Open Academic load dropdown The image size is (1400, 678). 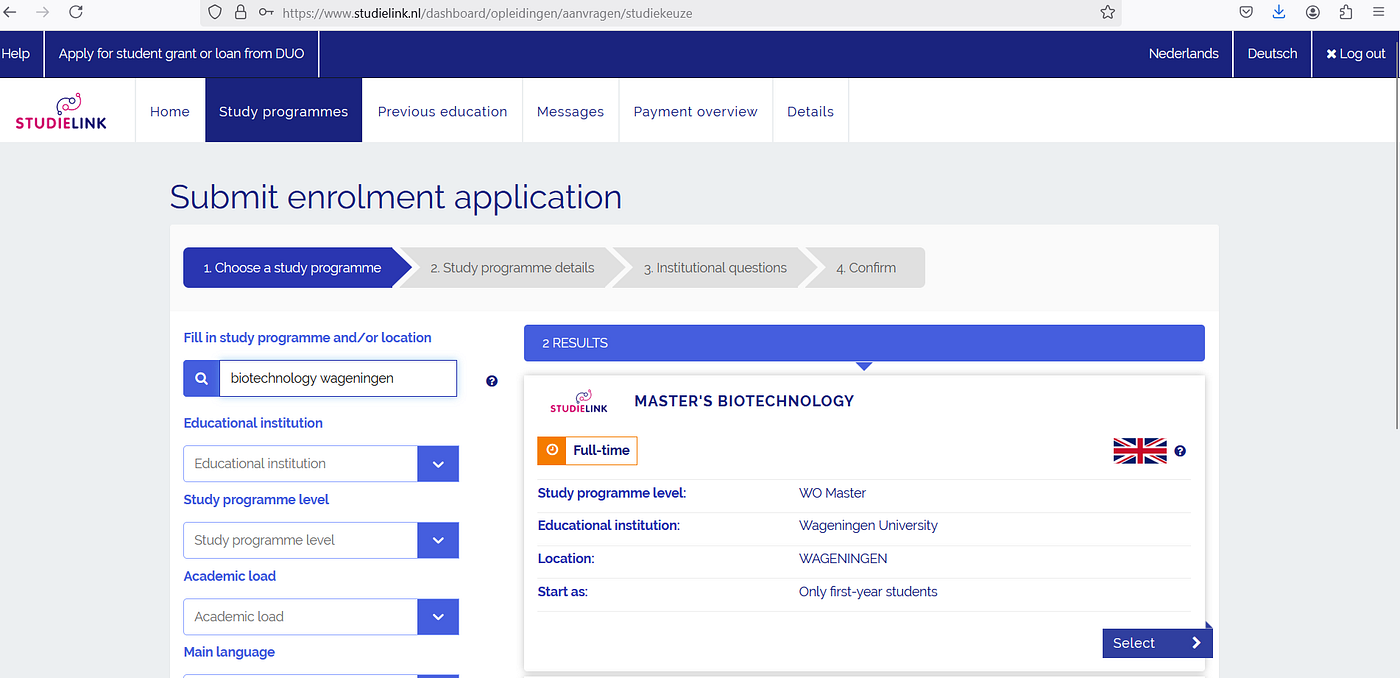pos(321,617)
